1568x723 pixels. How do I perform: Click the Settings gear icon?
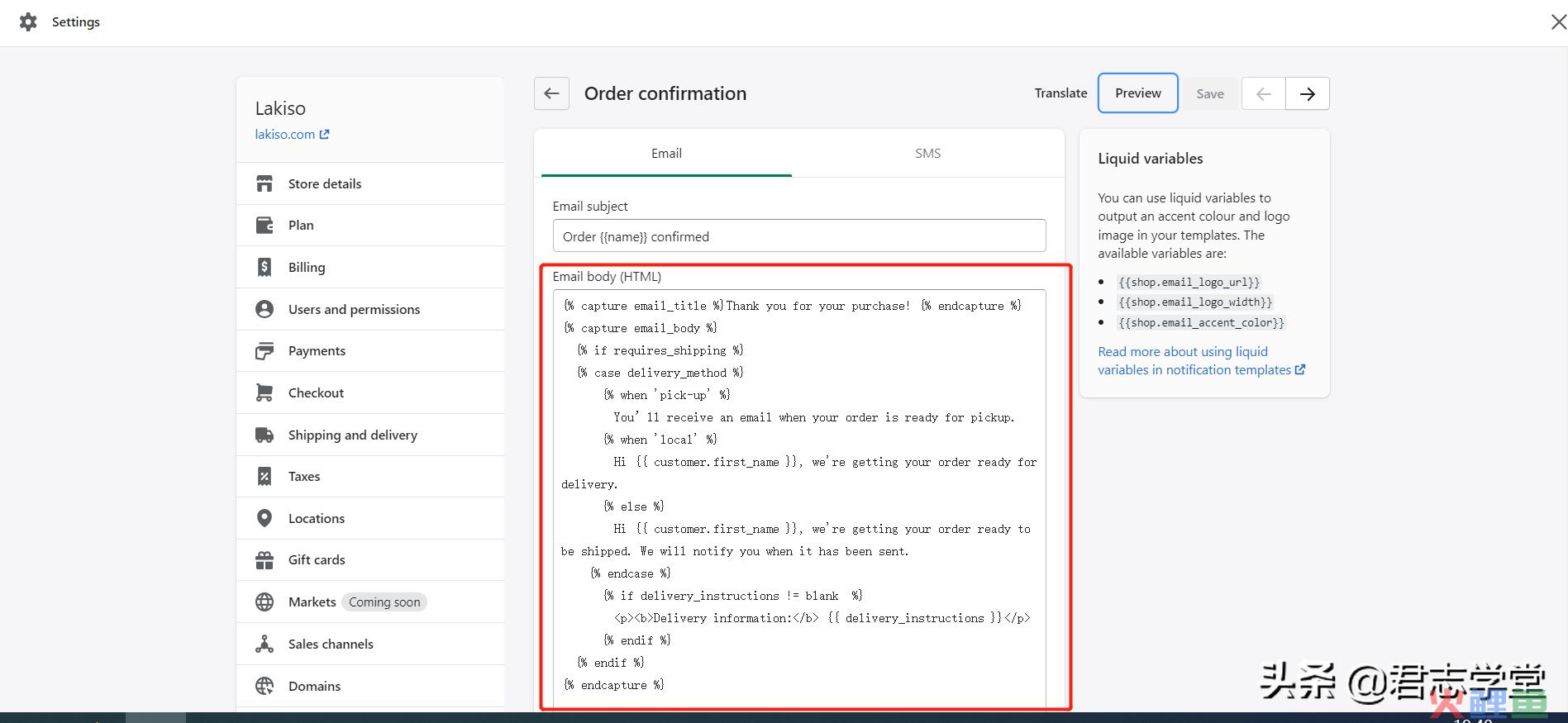(x=28, y=22)
